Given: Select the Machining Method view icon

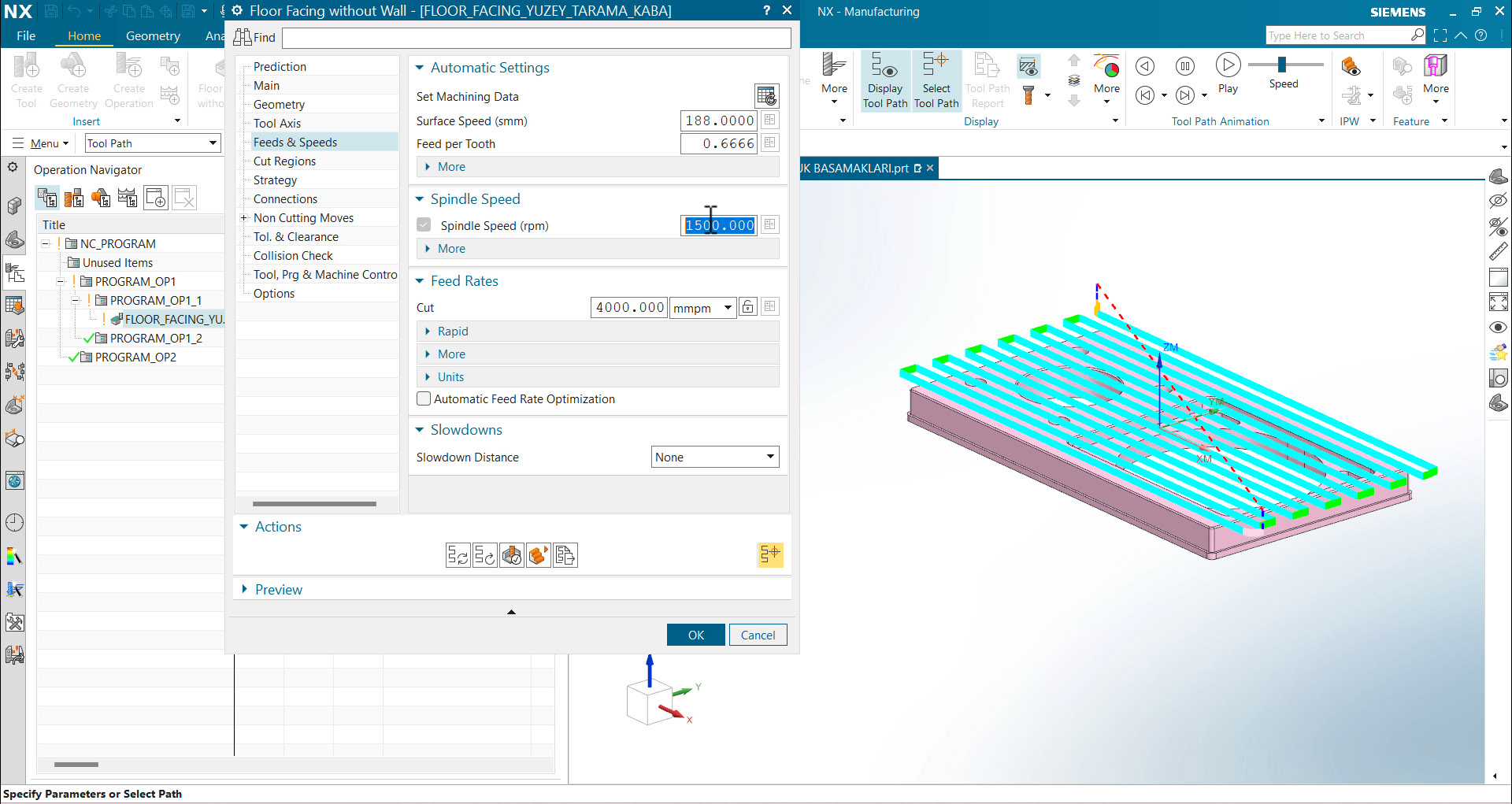Looking at the screenshot, I should click(128, 198).
